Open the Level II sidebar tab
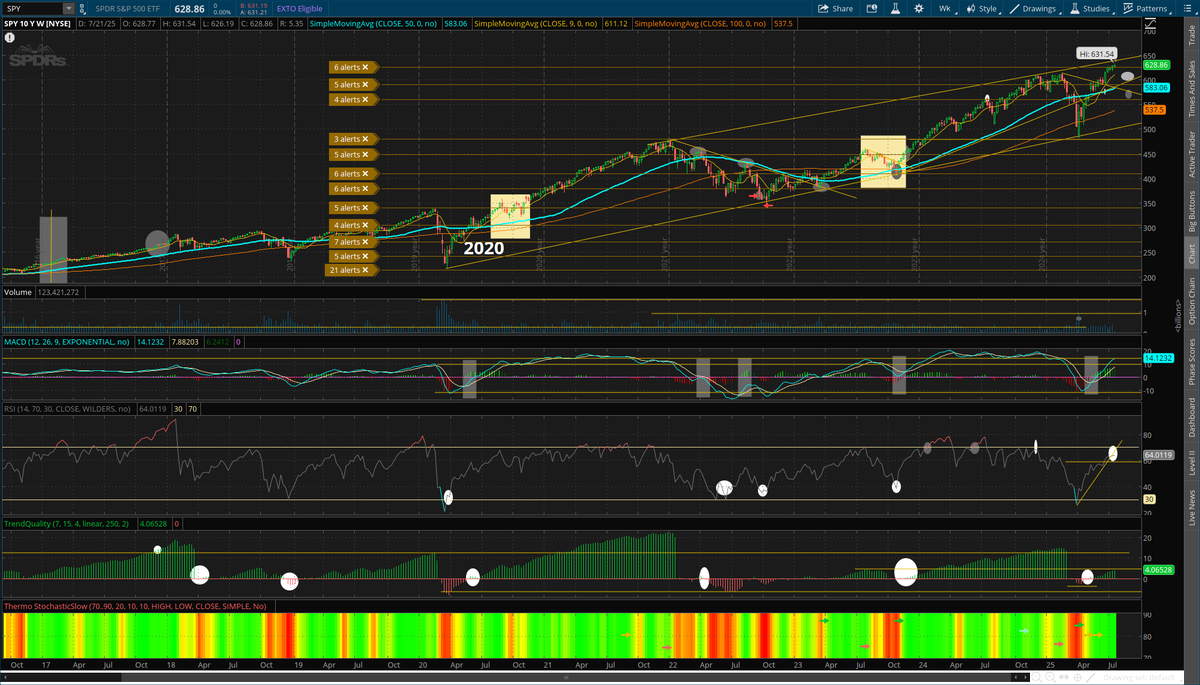1200x685 pixels. (1191, 464)
